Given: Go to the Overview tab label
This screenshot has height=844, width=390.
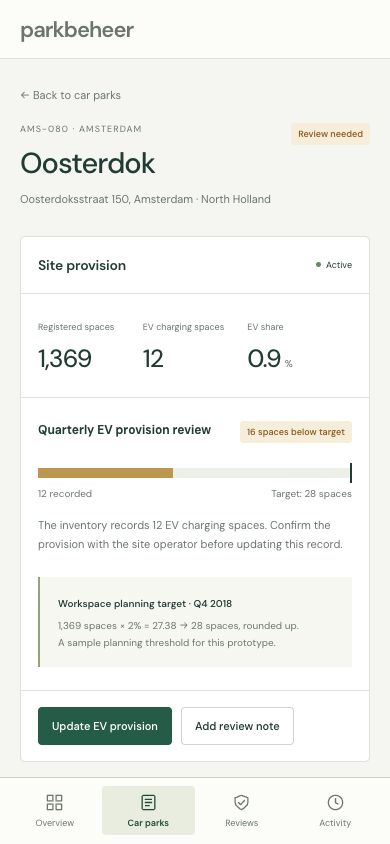Looking at the screenshot, I should tap(55, 823).
